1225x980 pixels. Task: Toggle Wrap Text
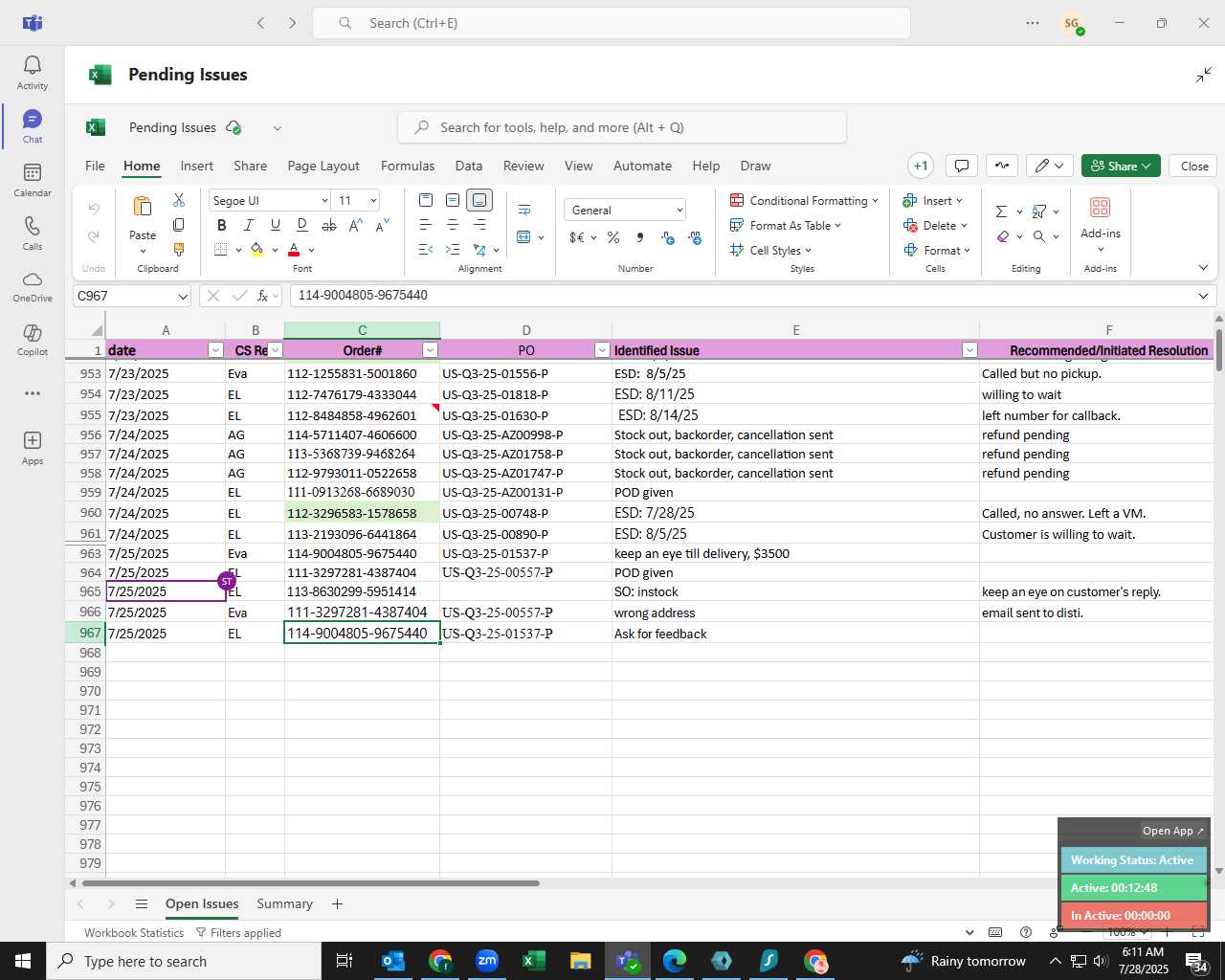(x=524, y=210)
